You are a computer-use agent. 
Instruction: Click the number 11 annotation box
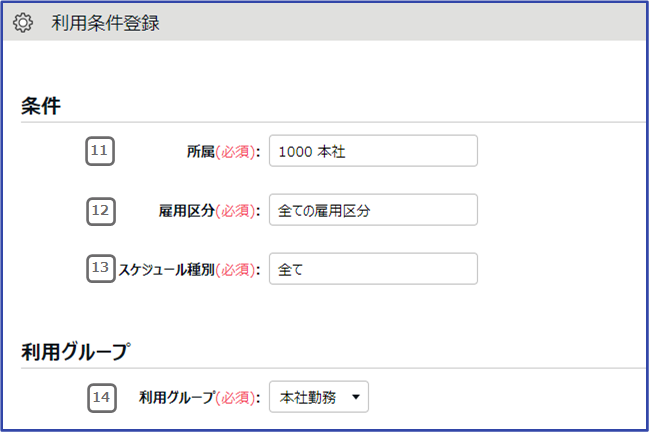click(x=100, y=151)
